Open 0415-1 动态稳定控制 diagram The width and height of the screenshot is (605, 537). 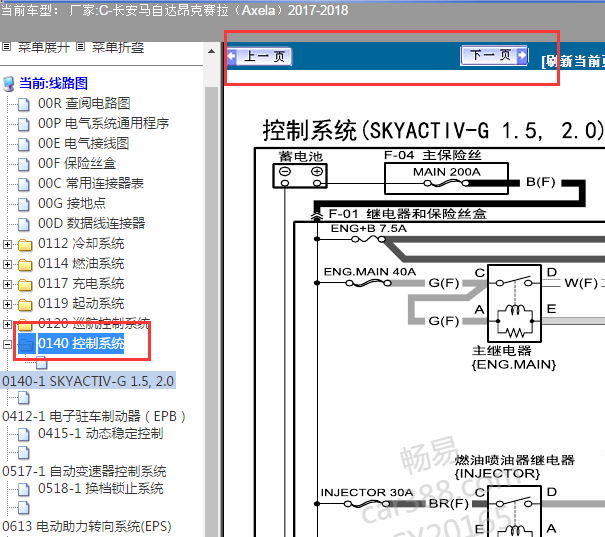100,433
